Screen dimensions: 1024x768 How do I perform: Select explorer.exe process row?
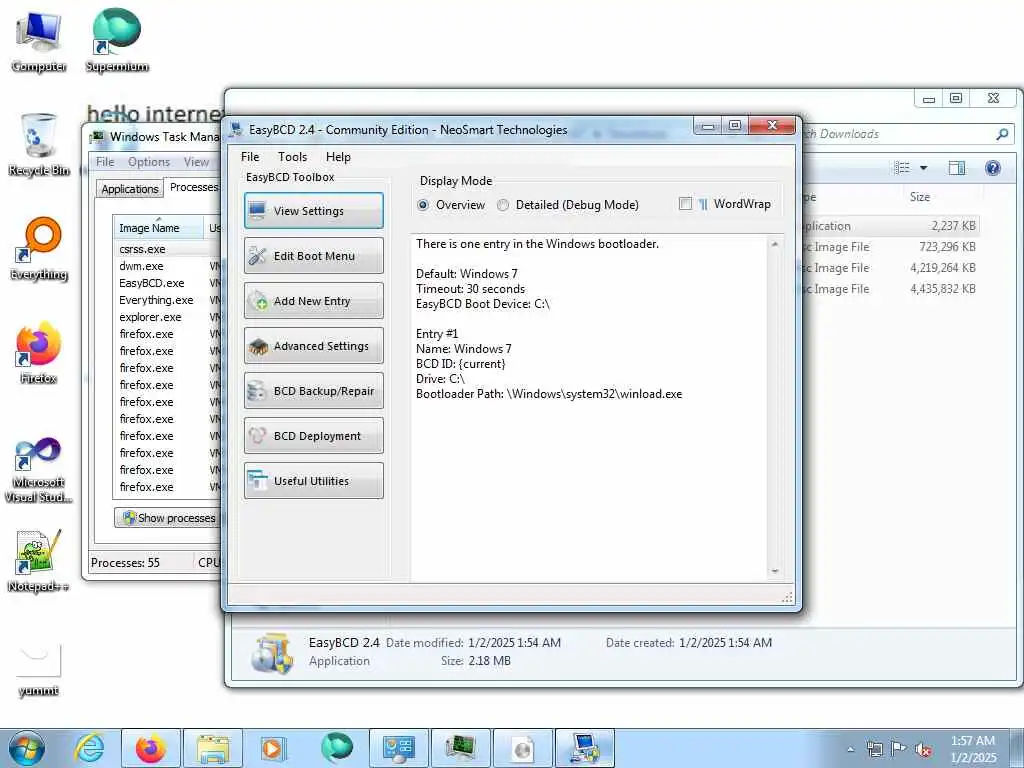tap(167, 317)
